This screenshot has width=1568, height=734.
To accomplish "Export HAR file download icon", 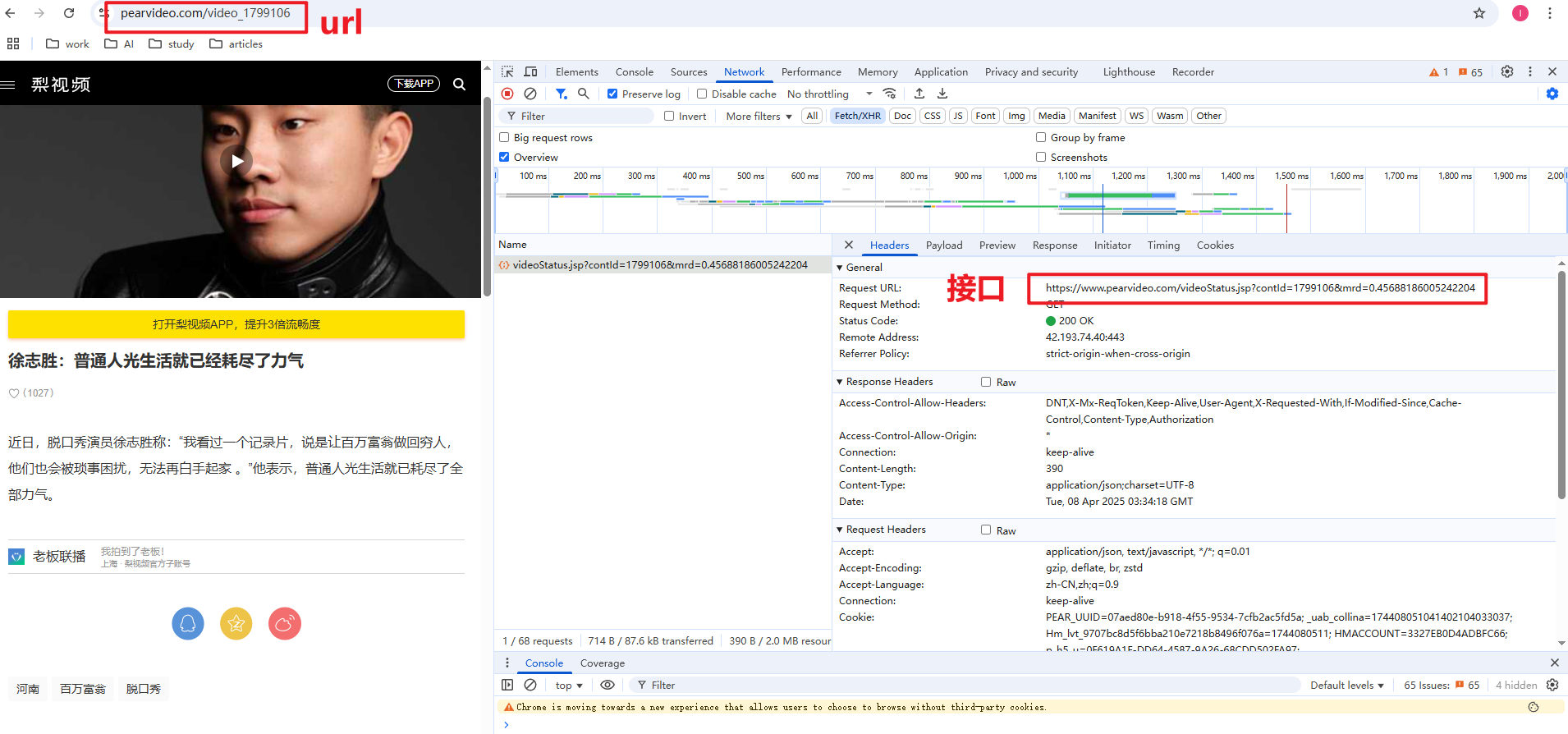I will 942,94.
